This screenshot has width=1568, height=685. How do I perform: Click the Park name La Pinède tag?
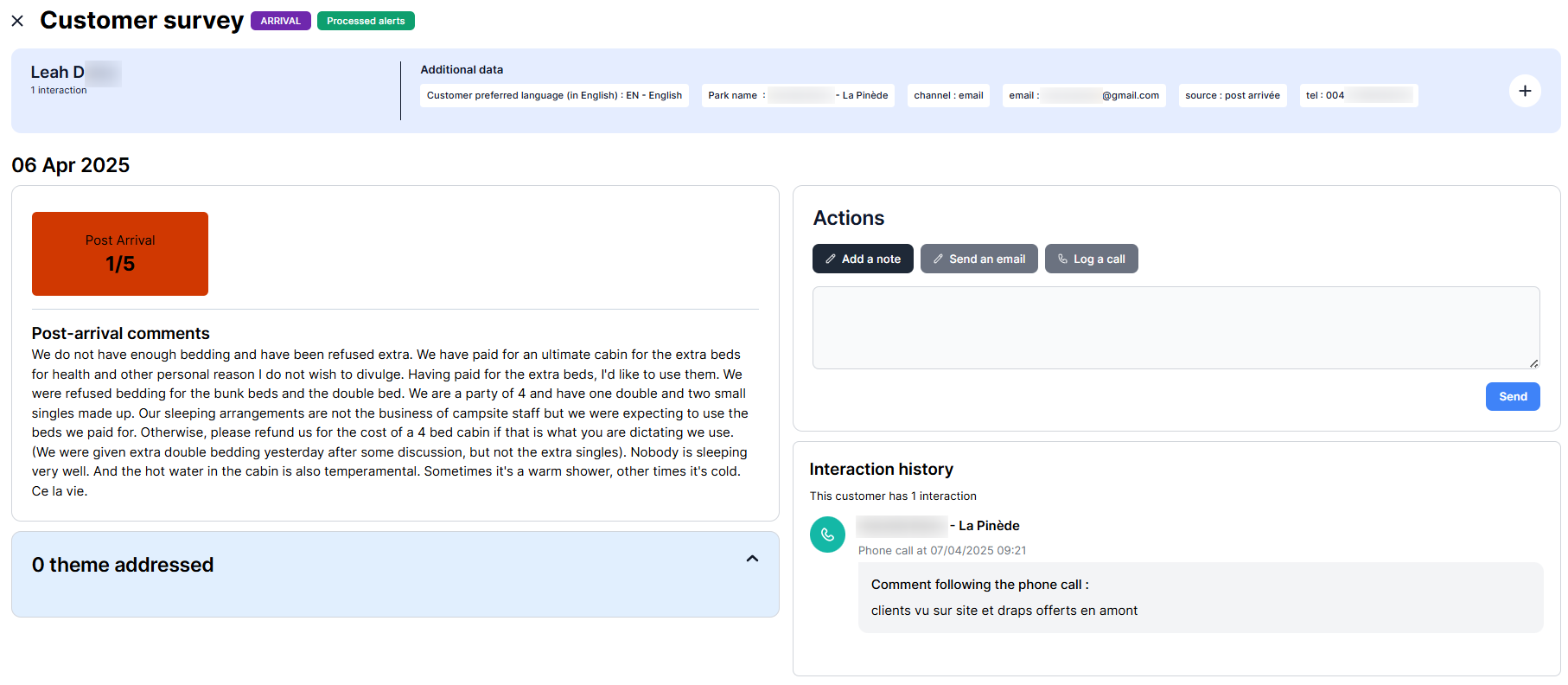pyautogui.click(x=797, y=95)
